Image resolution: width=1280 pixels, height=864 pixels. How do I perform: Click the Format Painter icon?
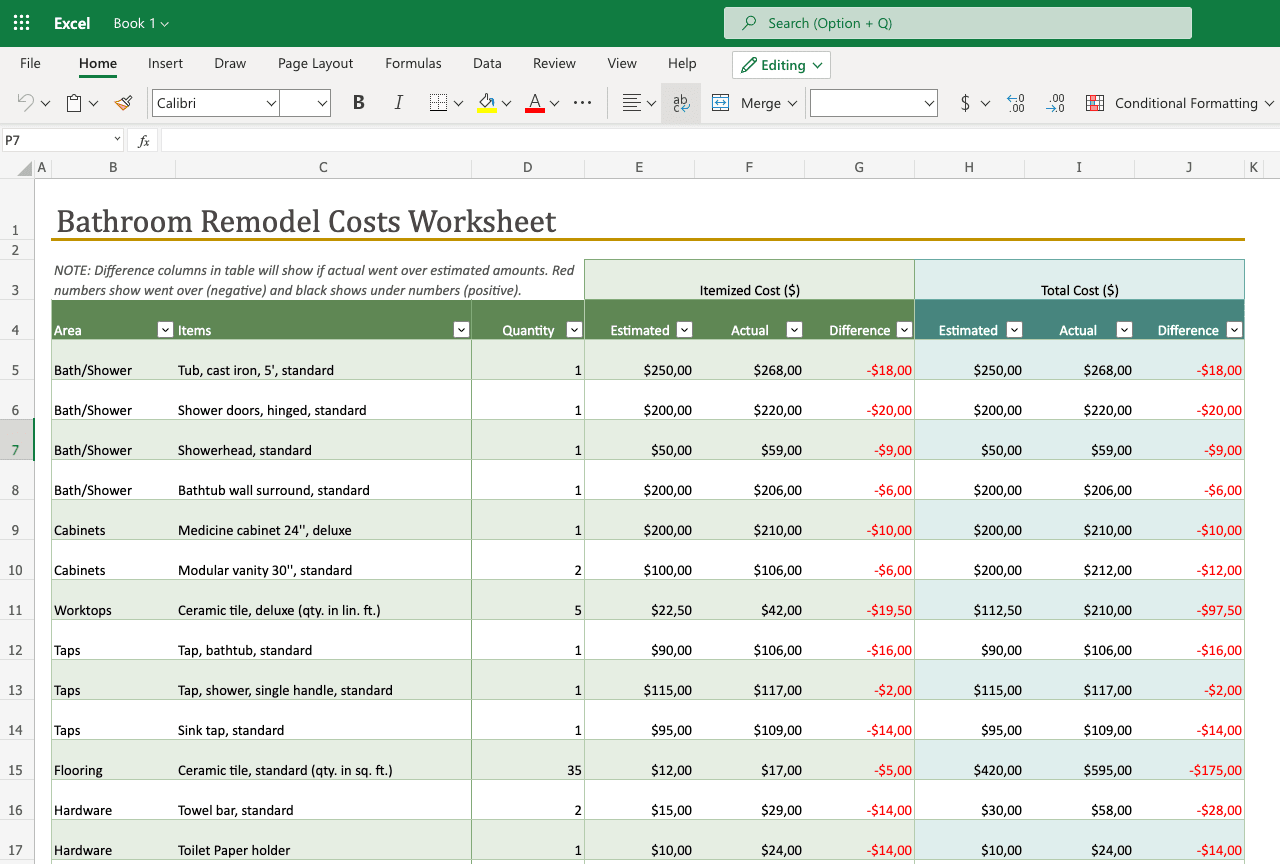click(123, 103)
